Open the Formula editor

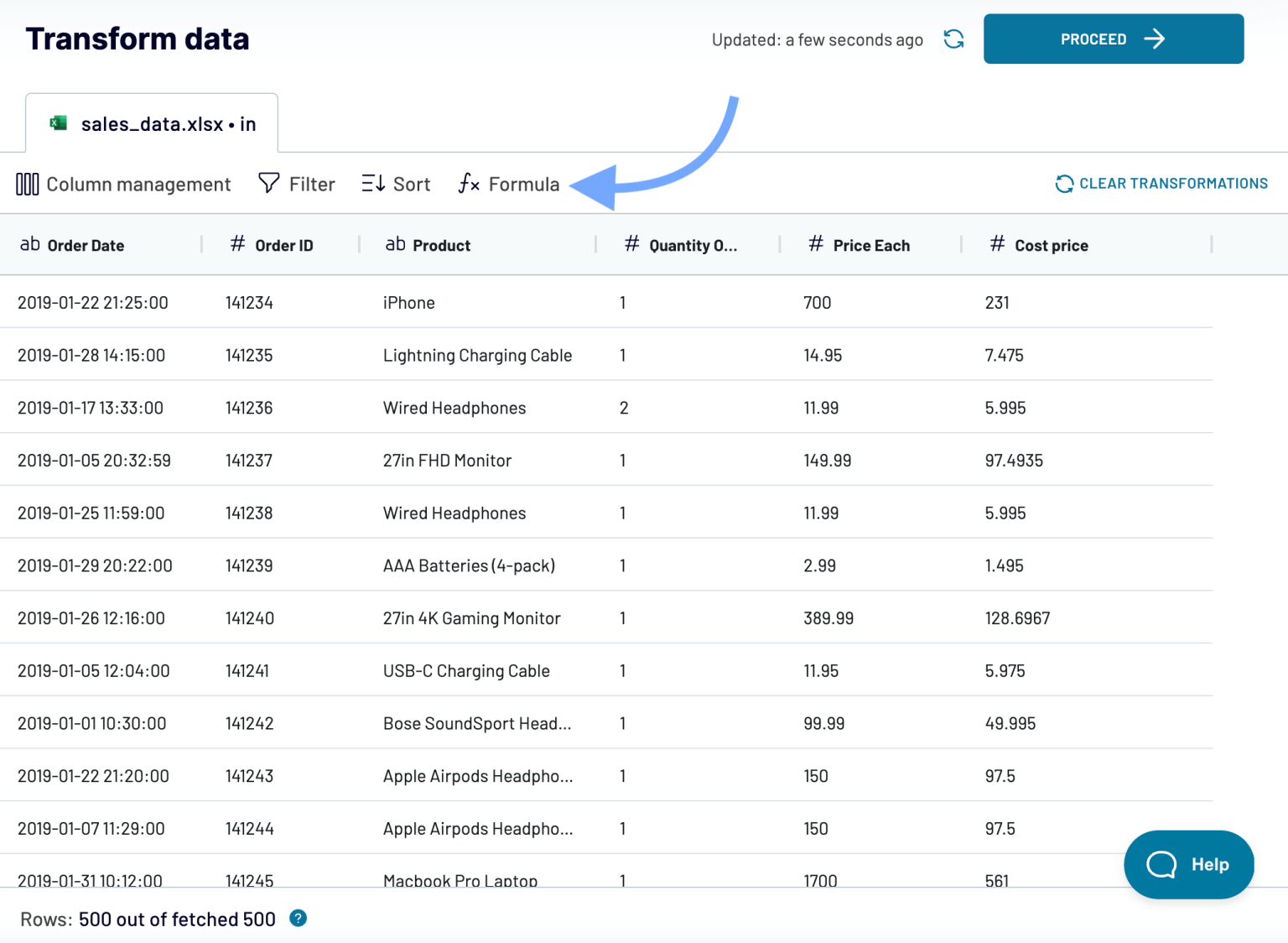pyautogui.click(x=508, y=184)
